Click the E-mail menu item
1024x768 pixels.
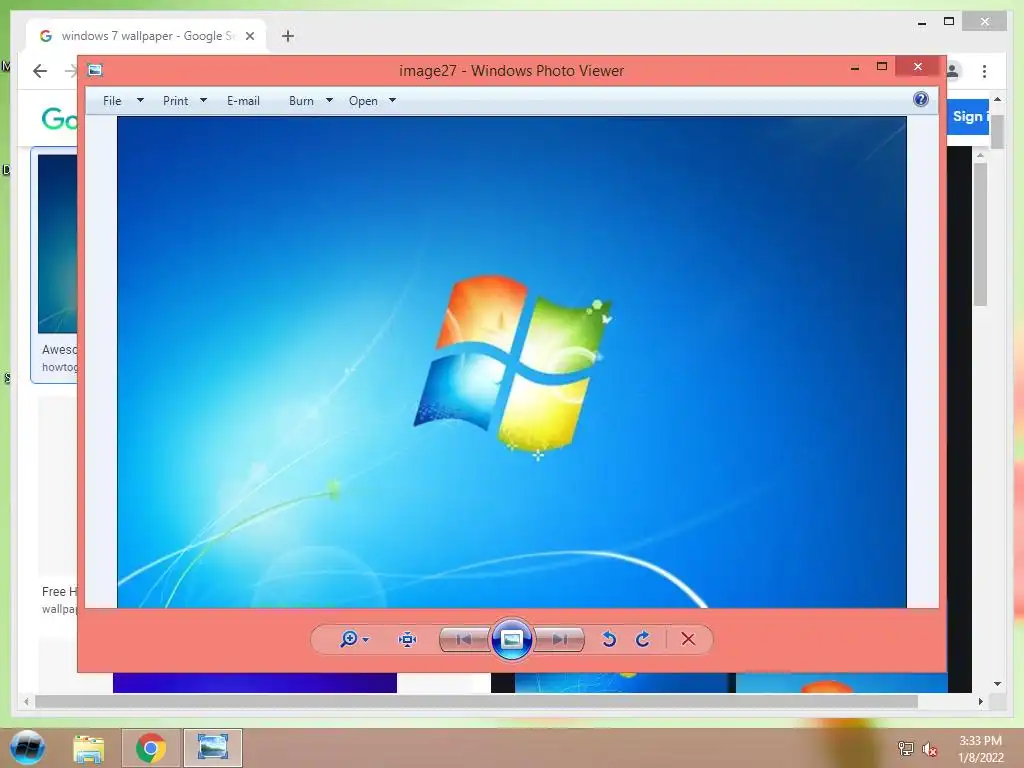243,101
